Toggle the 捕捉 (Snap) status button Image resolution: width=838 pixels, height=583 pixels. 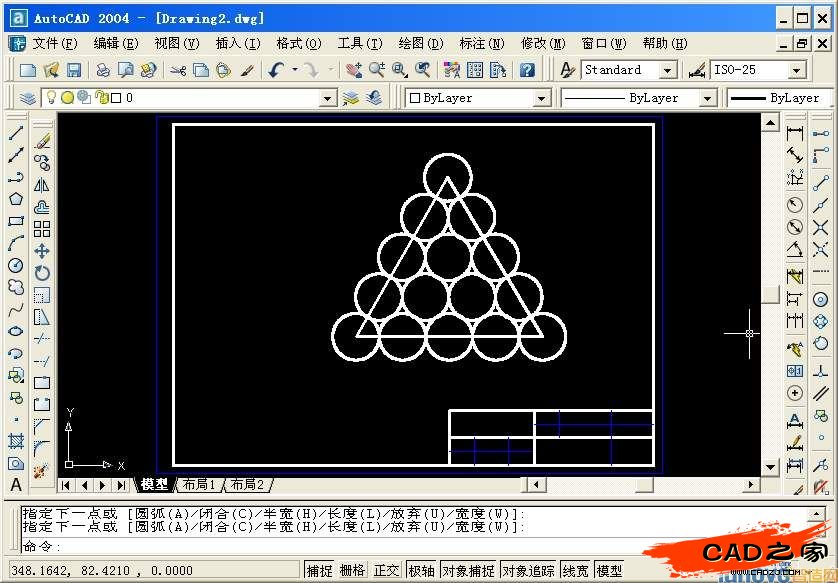(x=320, y=571)
